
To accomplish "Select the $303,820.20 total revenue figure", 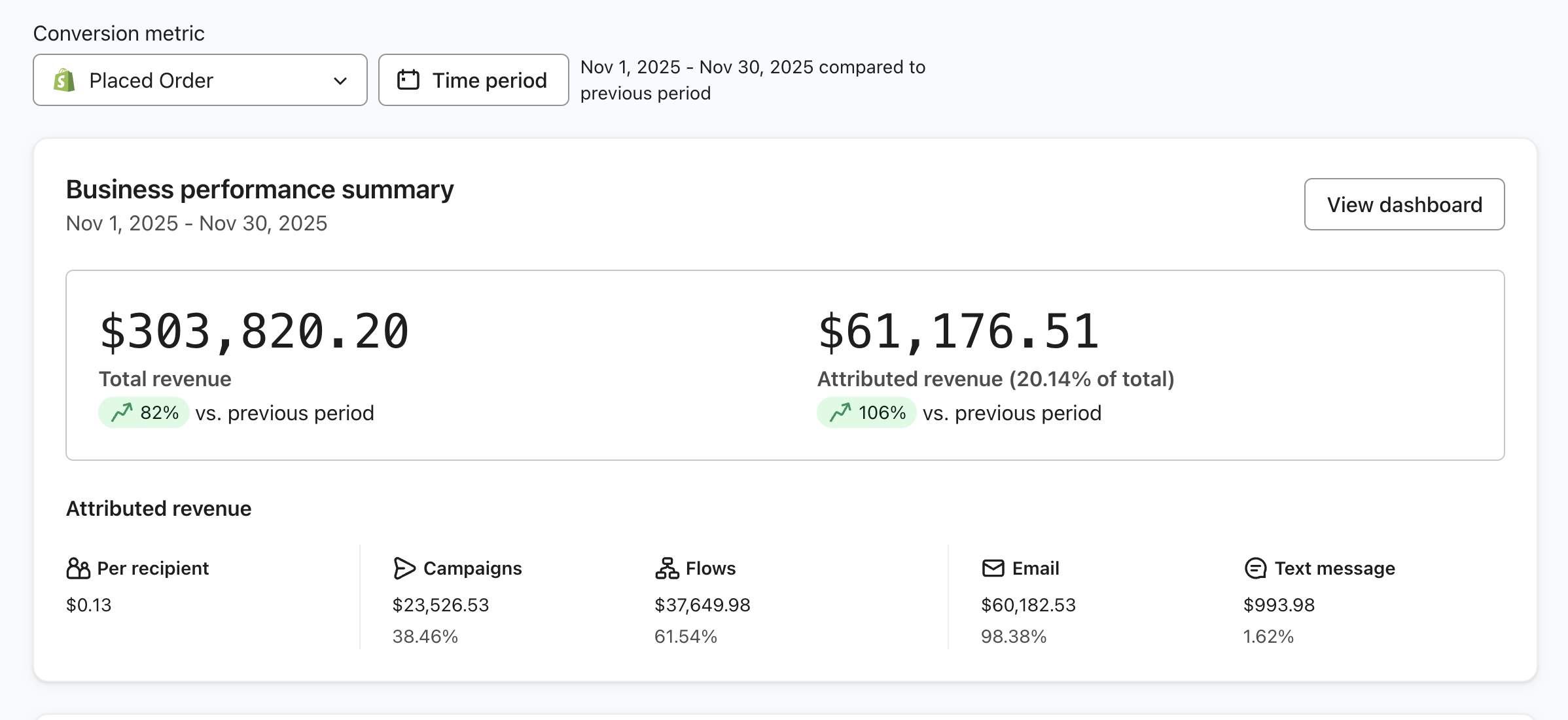I will click(254, 332).
